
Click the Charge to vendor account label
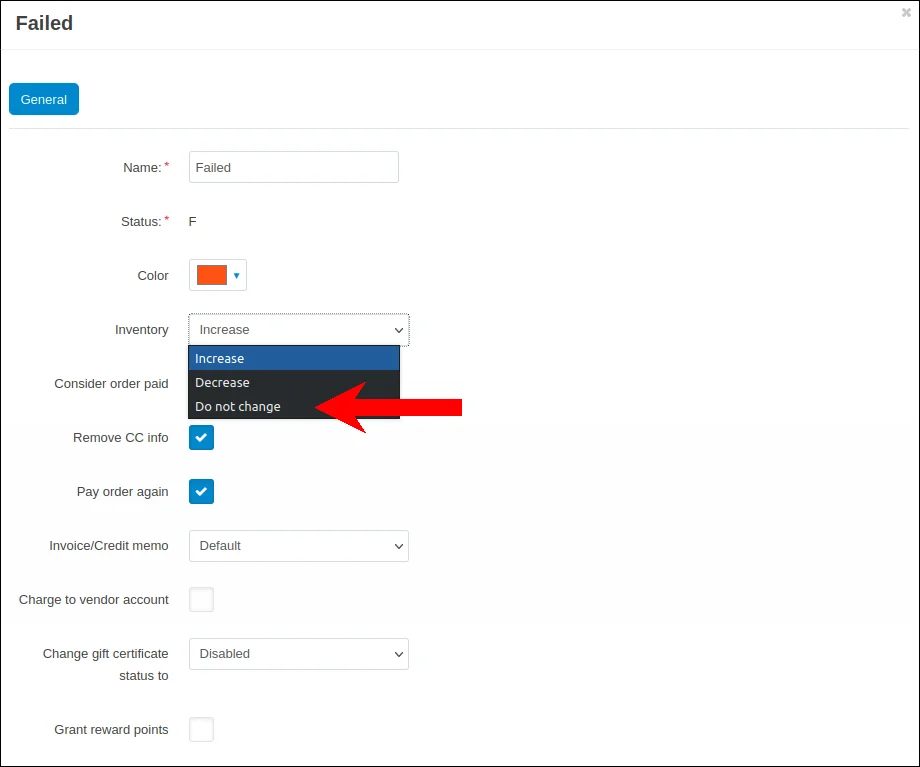(93, 600)
